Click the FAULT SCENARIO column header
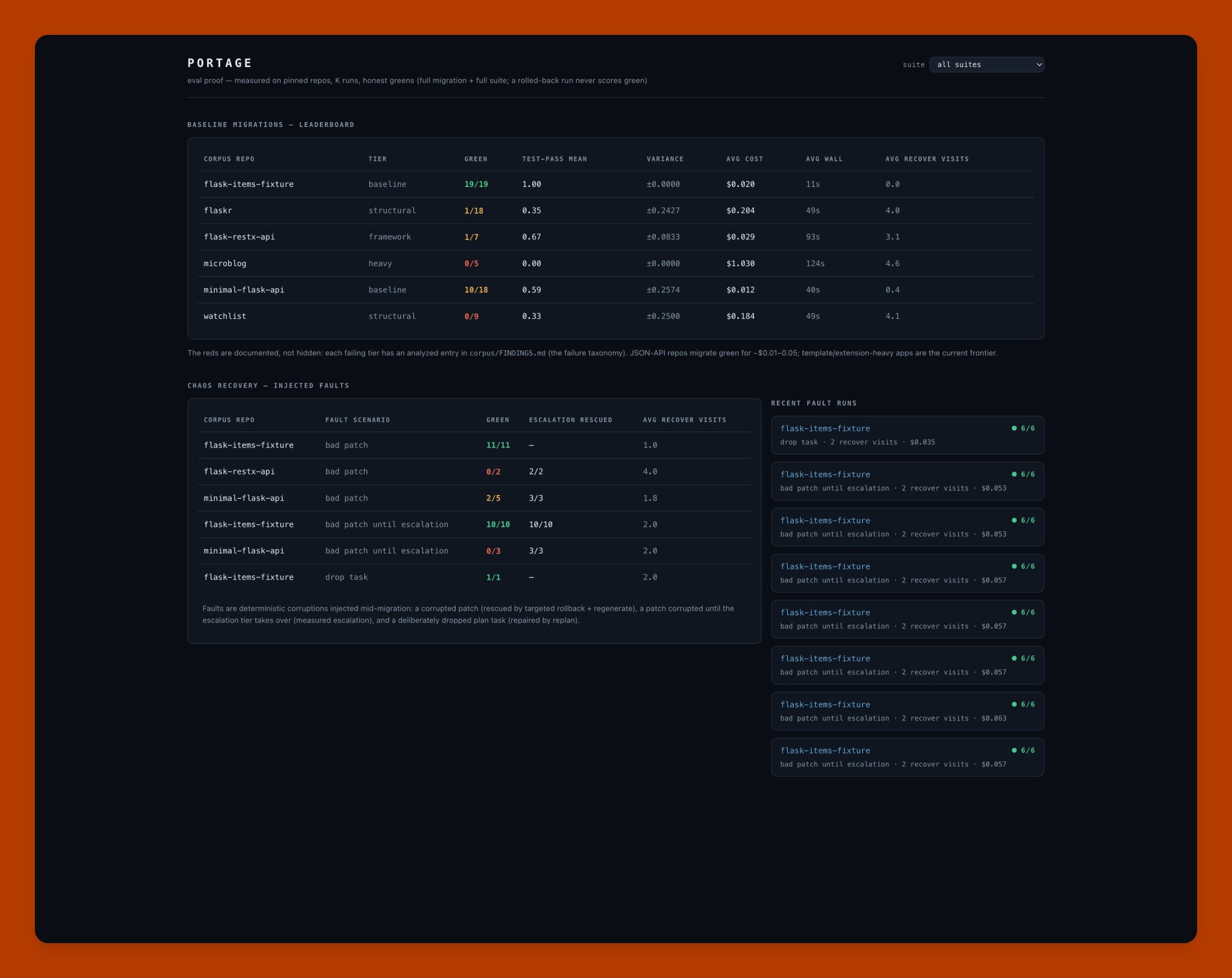1232x978 pixels. (358, 420)
